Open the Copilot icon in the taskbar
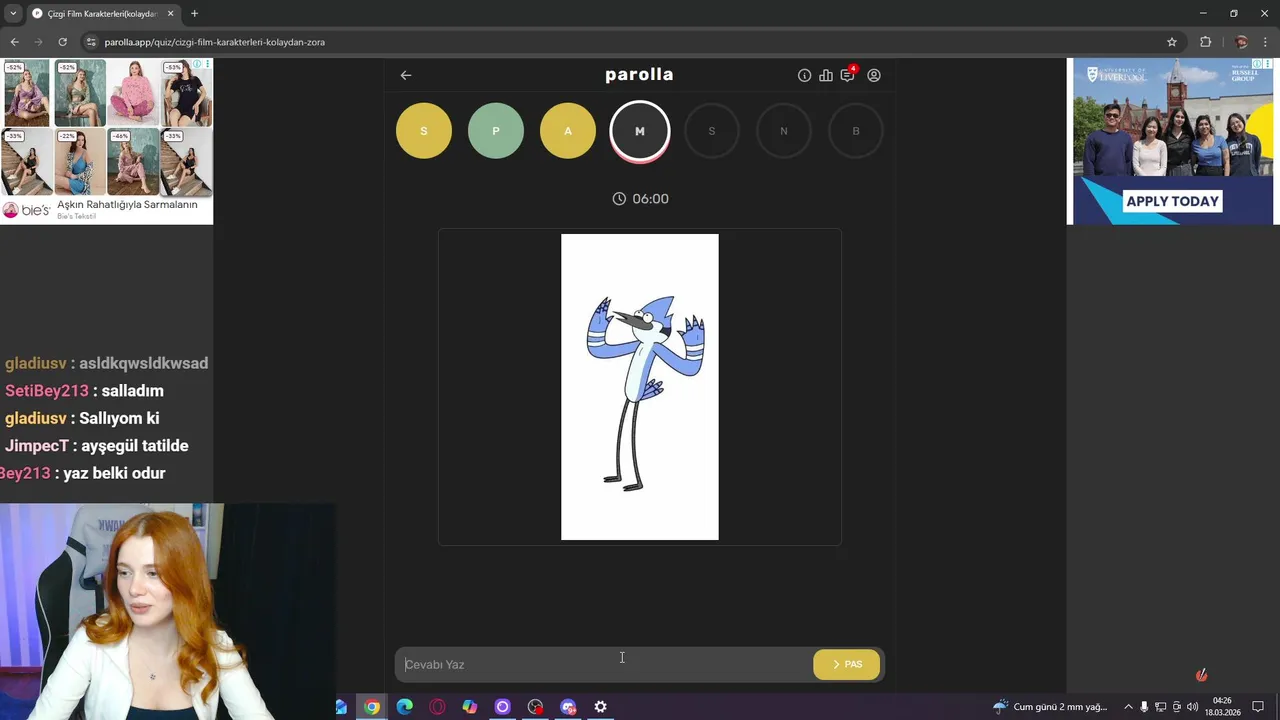The image size is (1280, 720). click(x=470, y=707)
